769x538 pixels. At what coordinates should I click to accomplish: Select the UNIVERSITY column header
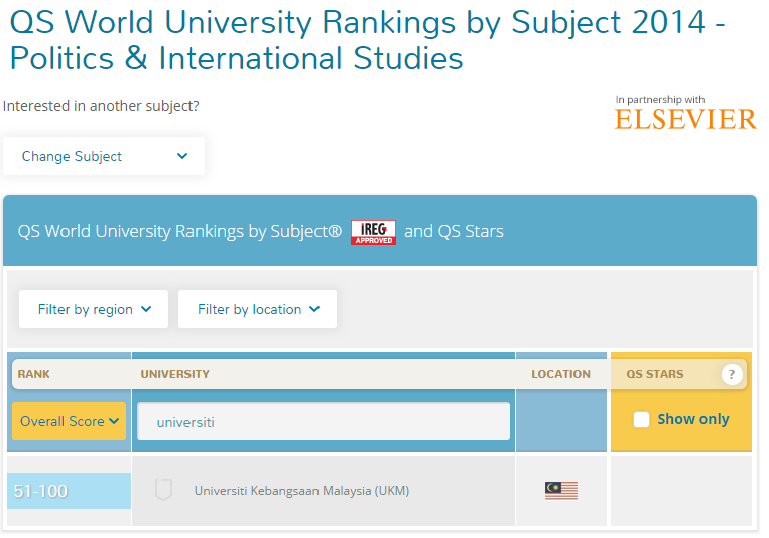click(175, 374)
